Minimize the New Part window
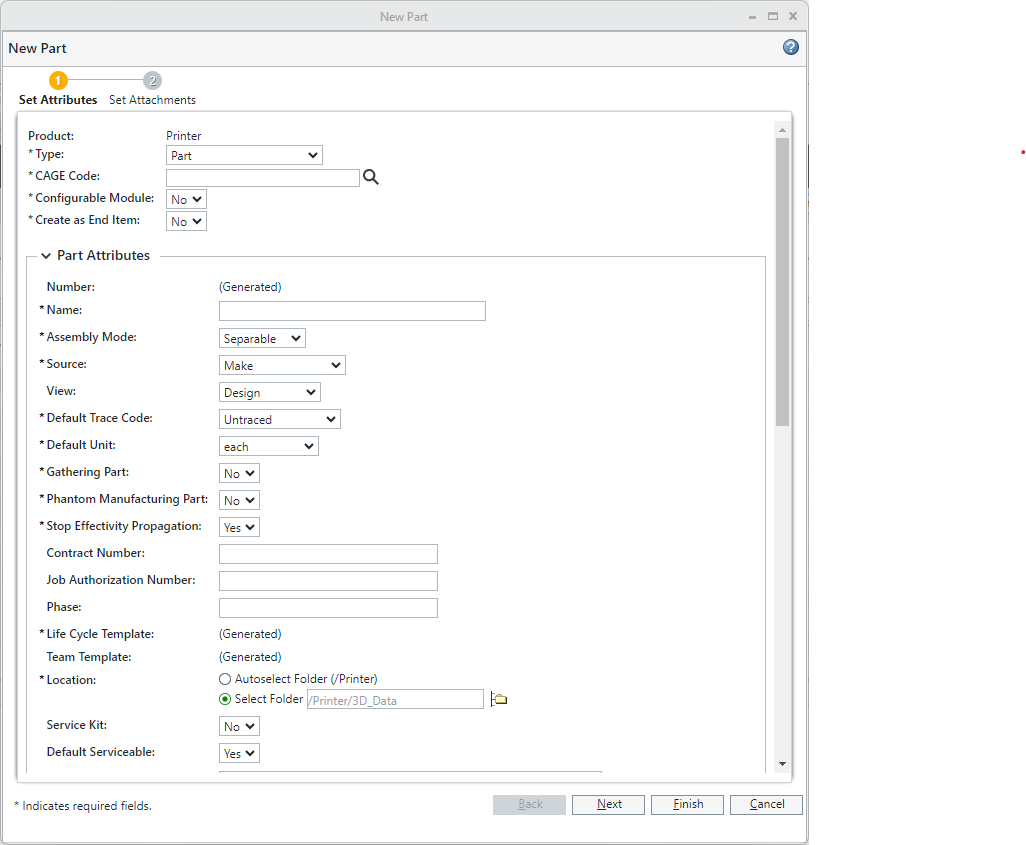Screen dimensions: 1026x845 (752, 17)
